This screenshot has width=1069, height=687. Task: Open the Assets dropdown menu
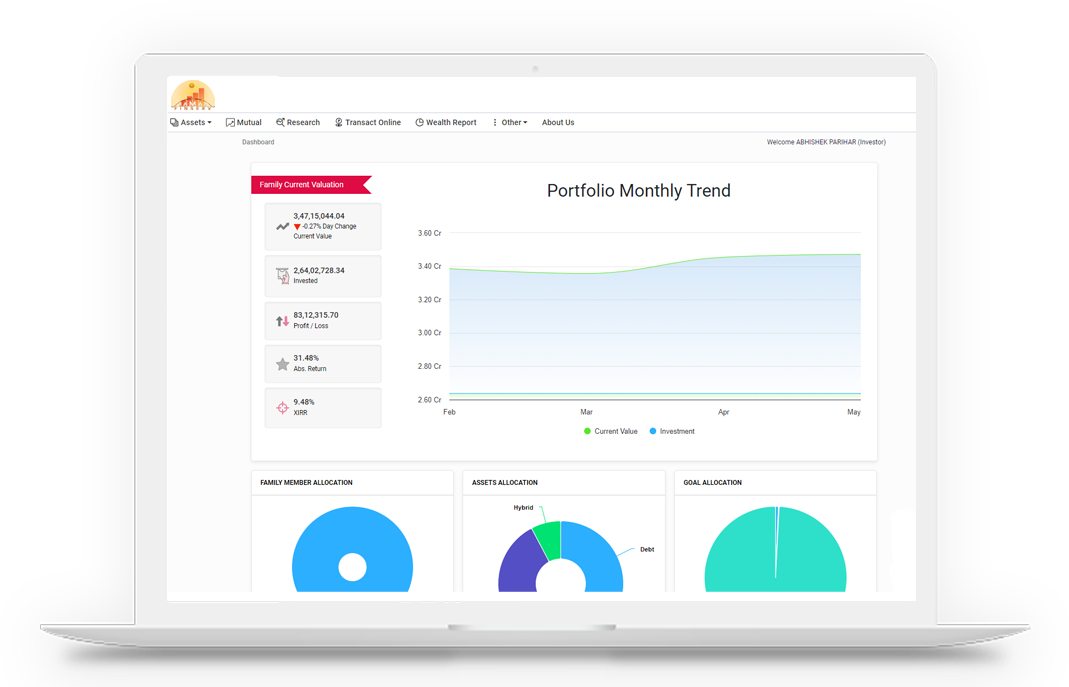click(x=191, y=123)
